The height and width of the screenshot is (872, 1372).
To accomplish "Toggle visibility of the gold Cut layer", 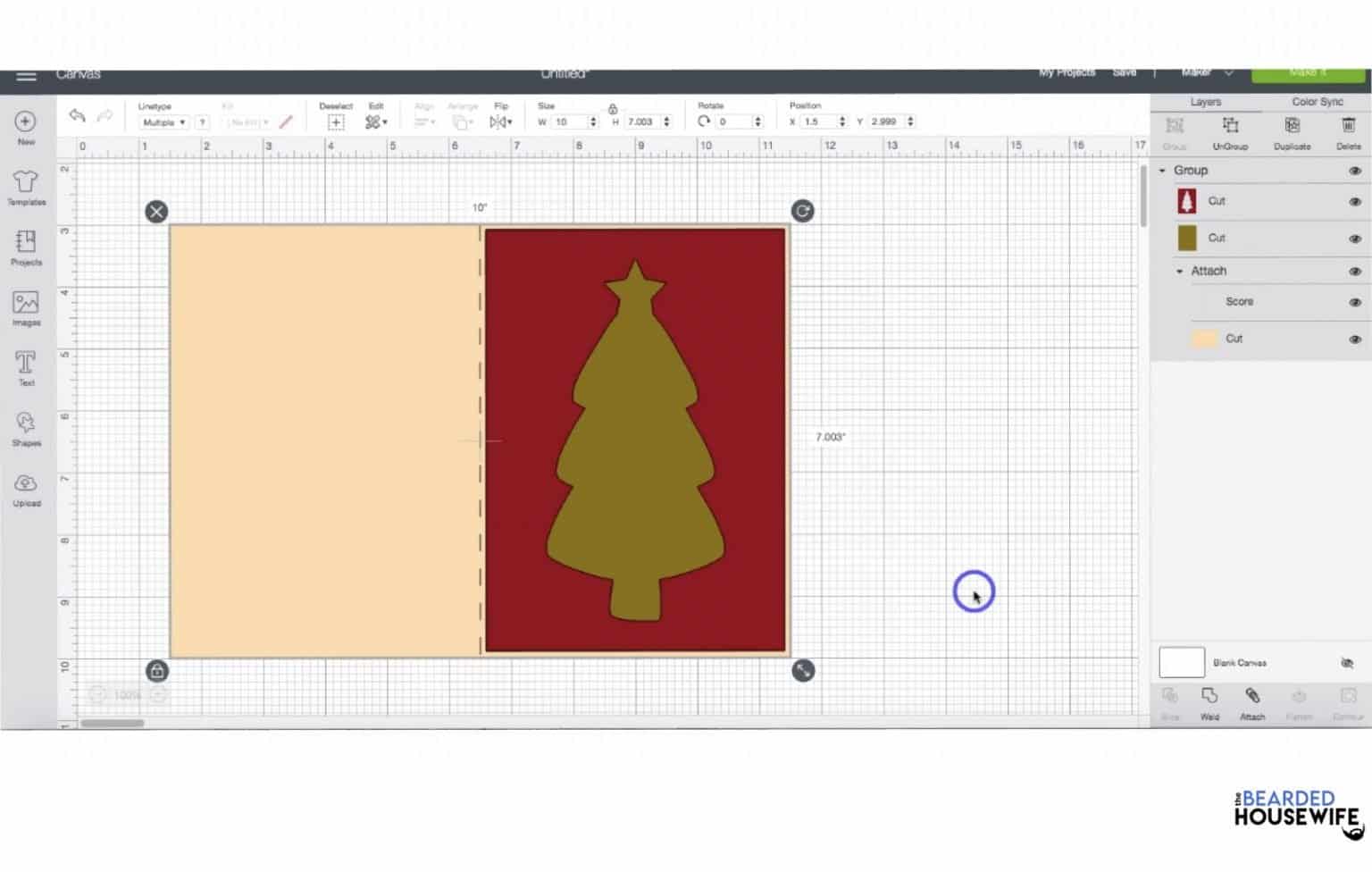I will [x=1355, y=239].
